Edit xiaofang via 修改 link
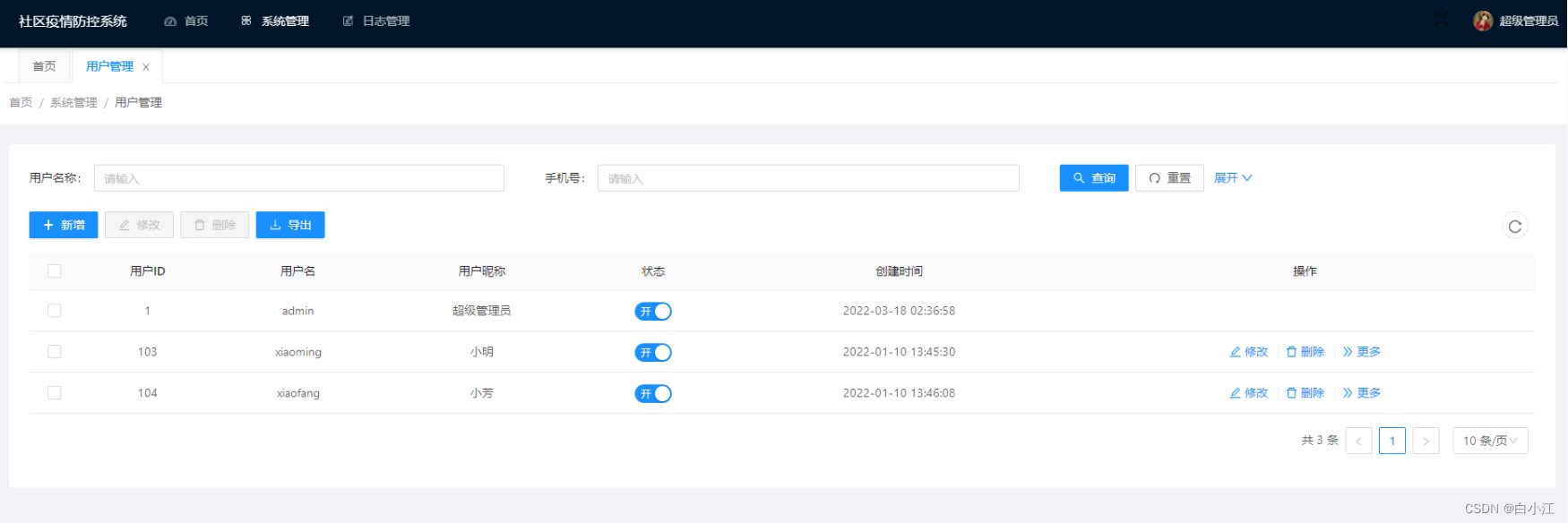This screenshot has height=523, width=1568. click(1249, 393)
